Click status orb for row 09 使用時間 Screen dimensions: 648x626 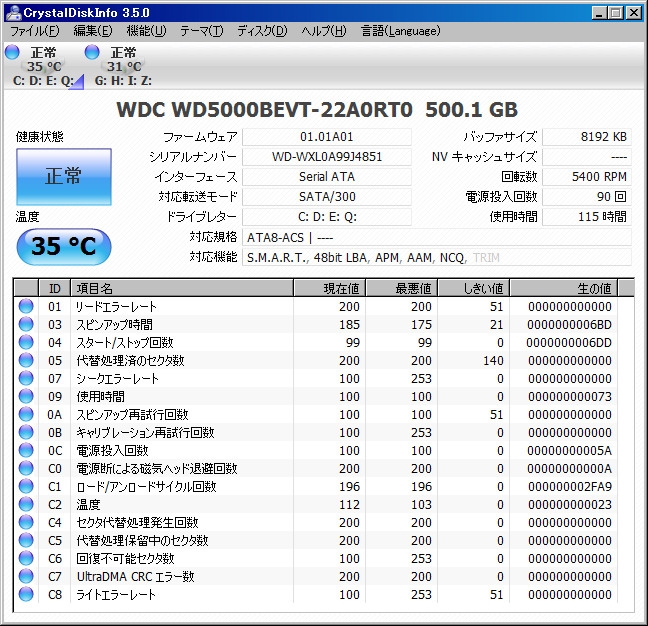coord(26,396)
